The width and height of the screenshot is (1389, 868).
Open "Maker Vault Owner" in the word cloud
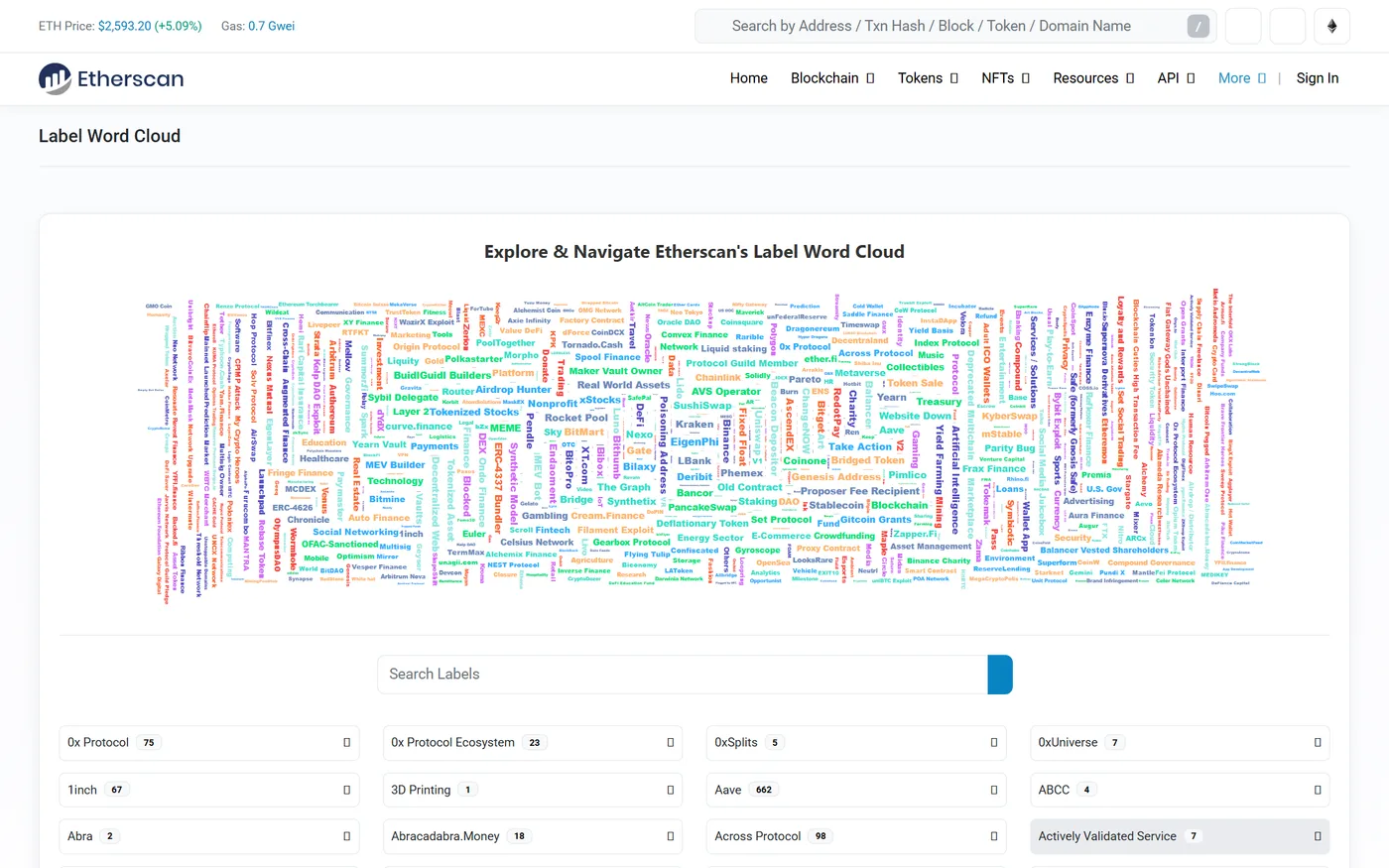point(615,371)
